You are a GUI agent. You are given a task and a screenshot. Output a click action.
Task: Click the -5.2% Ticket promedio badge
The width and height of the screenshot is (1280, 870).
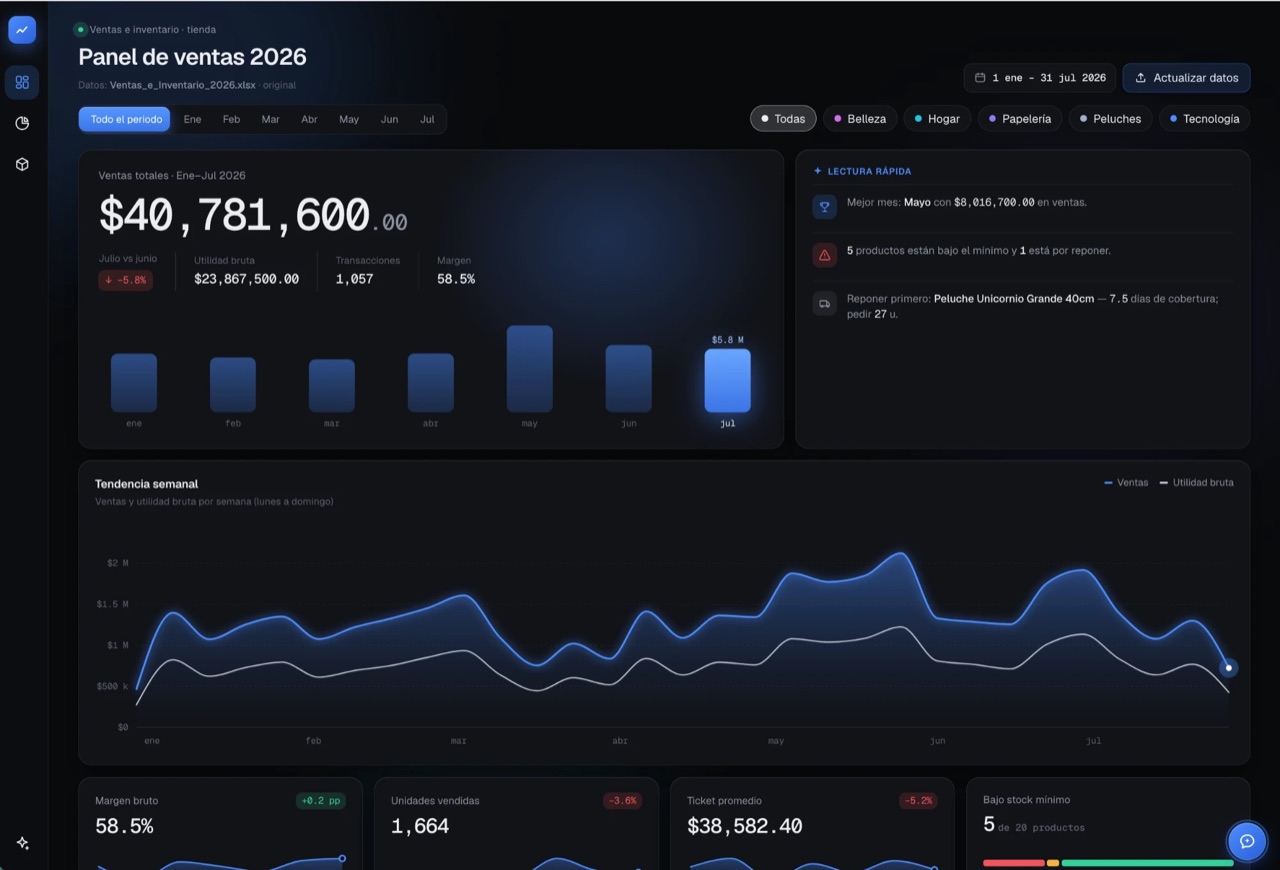coord(918,801)
